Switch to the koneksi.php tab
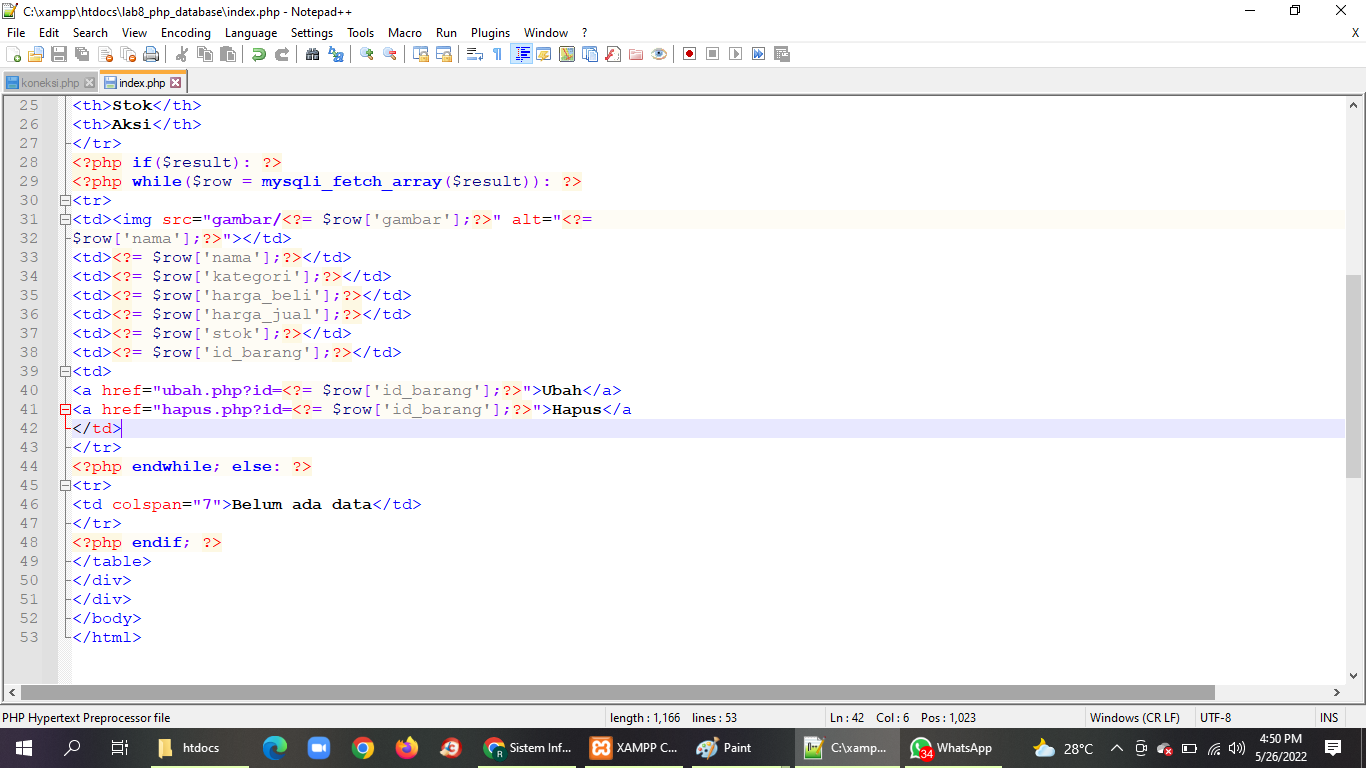Viewport: 1366px width, 768px height. point(50,83)
